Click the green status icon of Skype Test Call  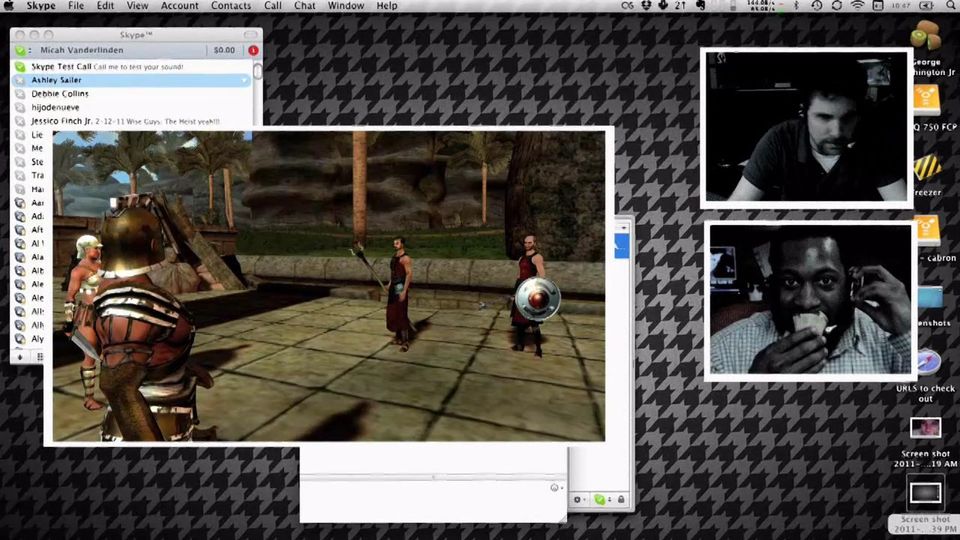point(20,66)
